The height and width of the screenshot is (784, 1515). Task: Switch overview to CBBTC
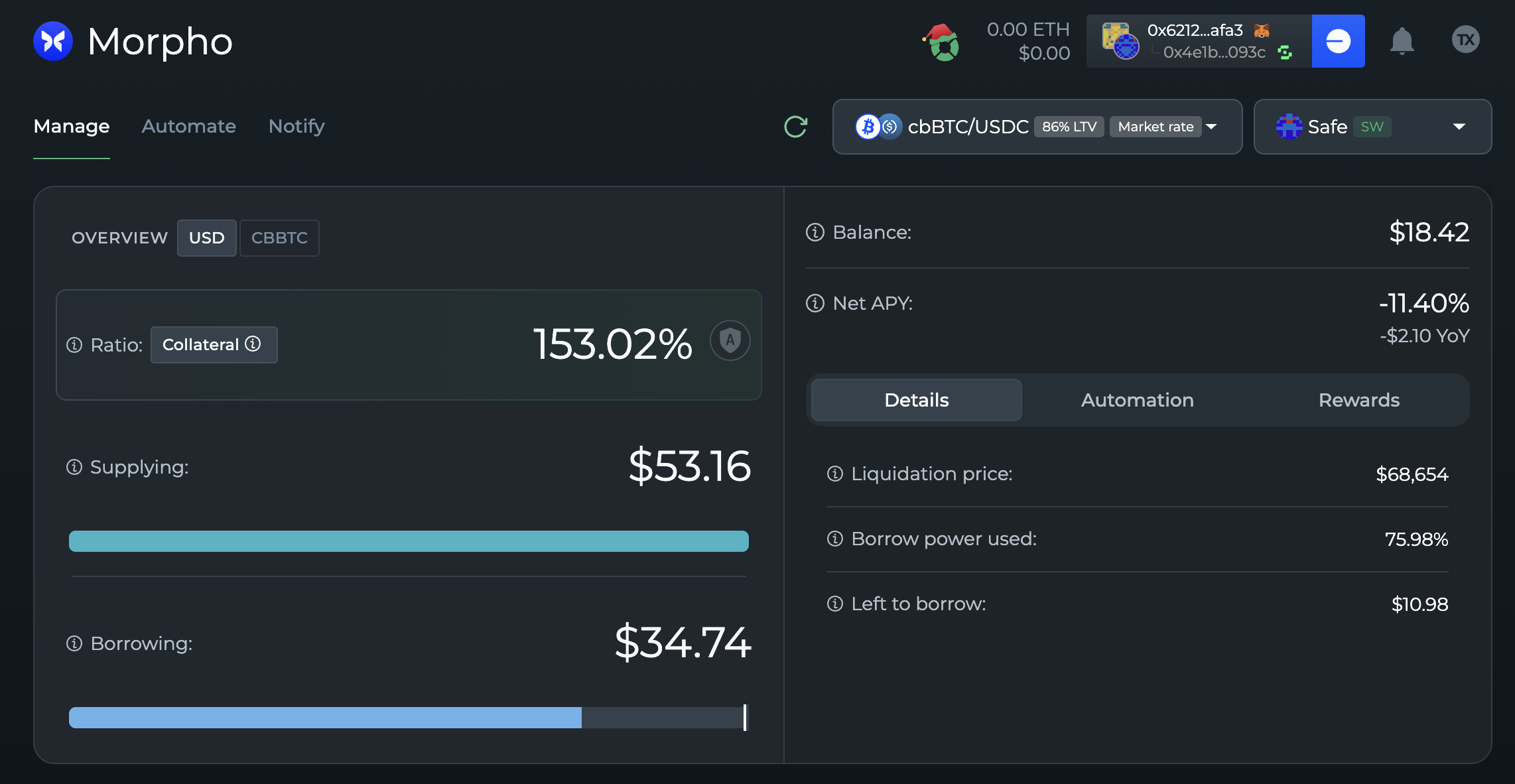pyautogui.click(x=279, y=238)
